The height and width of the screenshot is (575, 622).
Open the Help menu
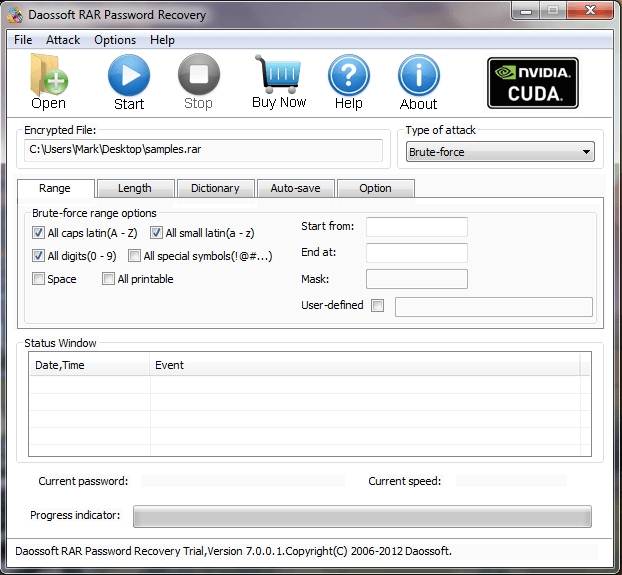coord(162,40)
